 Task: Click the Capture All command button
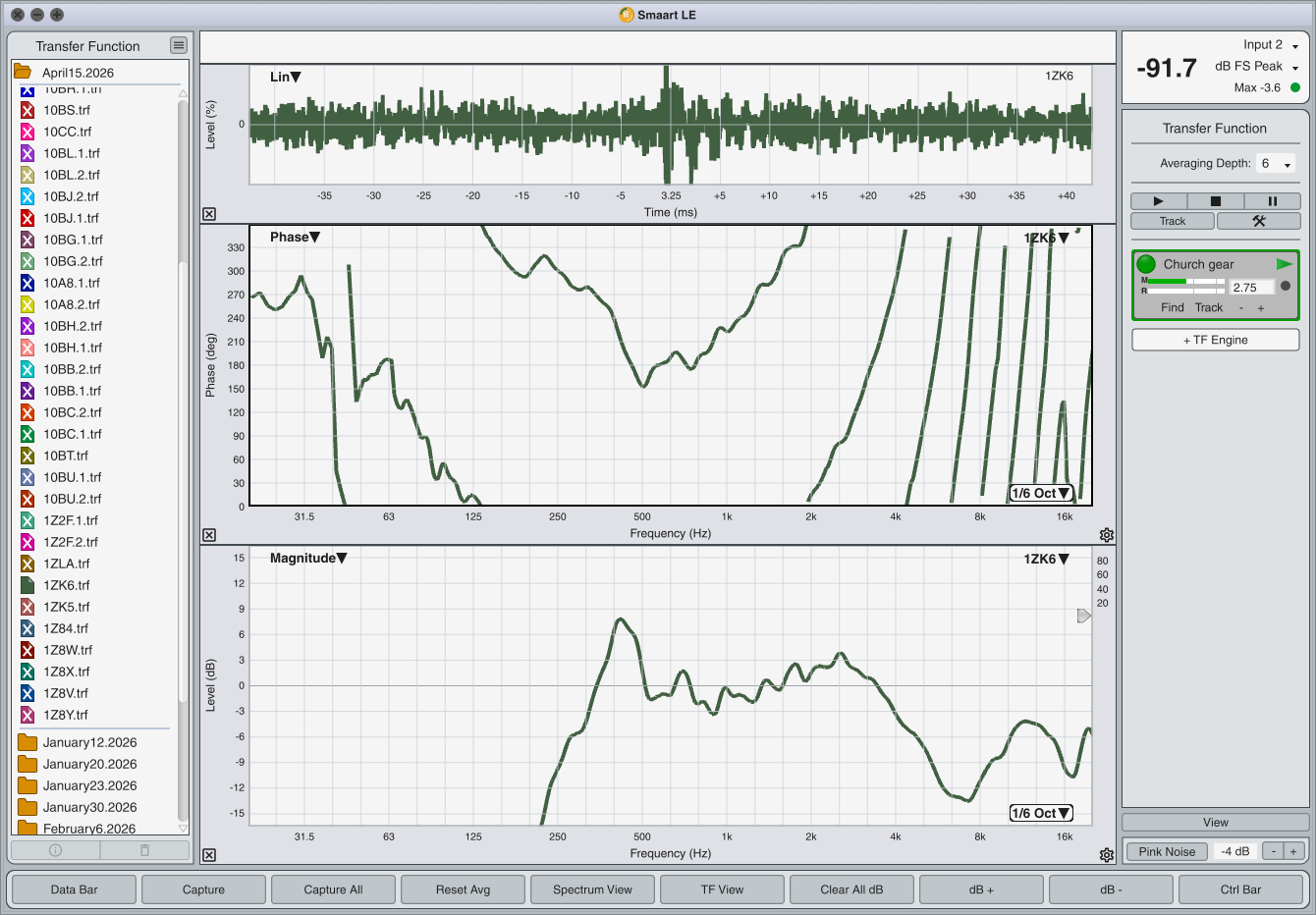tap(334, 889)
